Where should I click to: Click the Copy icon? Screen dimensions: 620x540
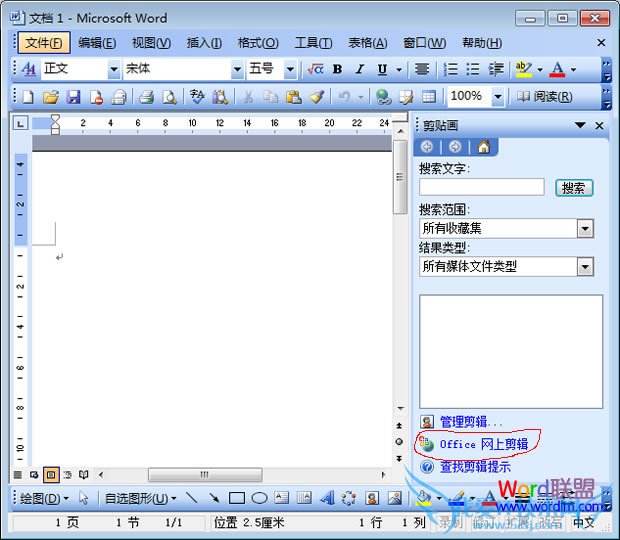(x=271, y=96)
